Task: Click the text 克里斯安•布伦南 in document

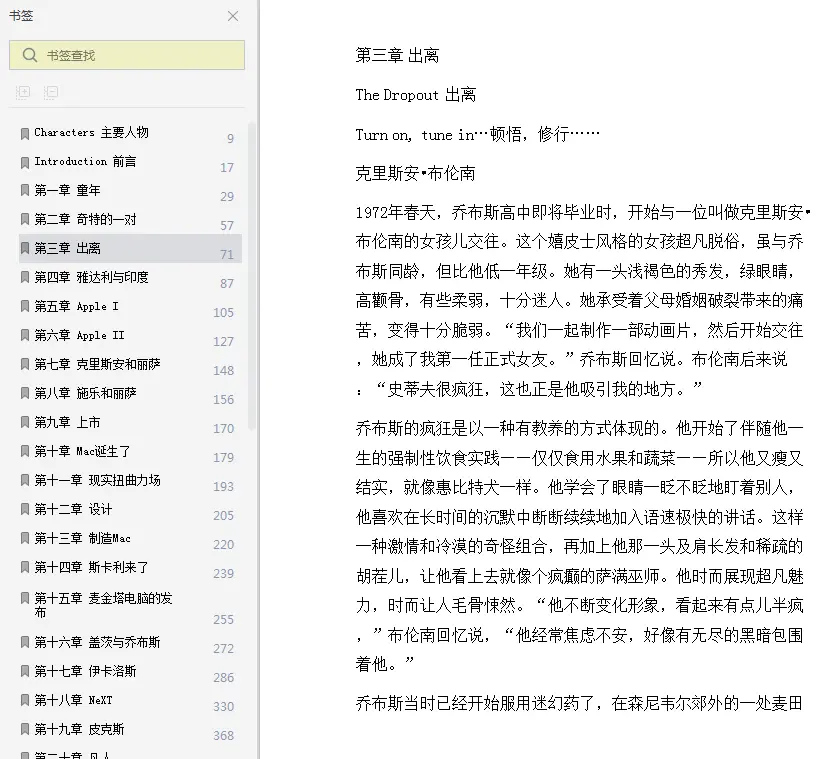Action: pyautogui.click(x=416, y=173)
